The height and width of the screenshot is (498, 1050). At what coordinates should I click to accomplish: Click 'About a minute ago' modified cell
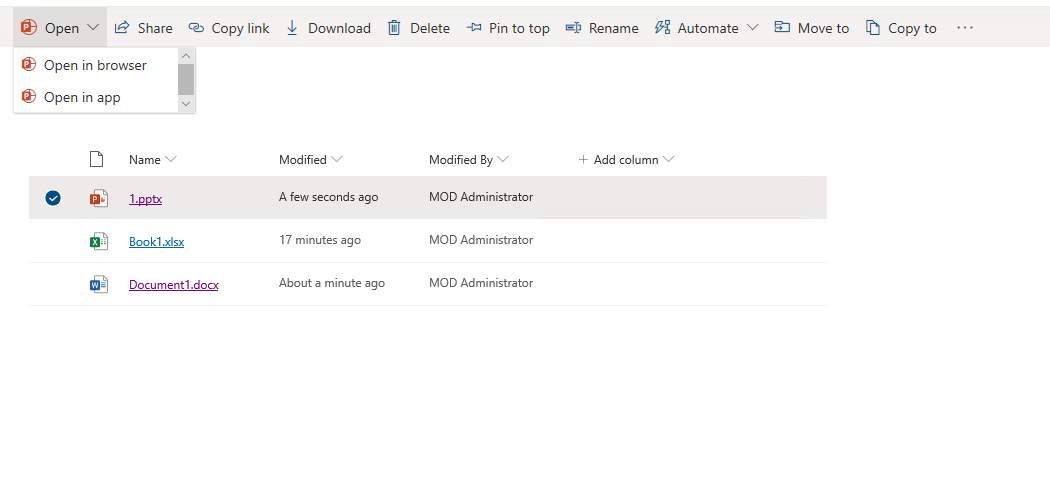[332, 282]
